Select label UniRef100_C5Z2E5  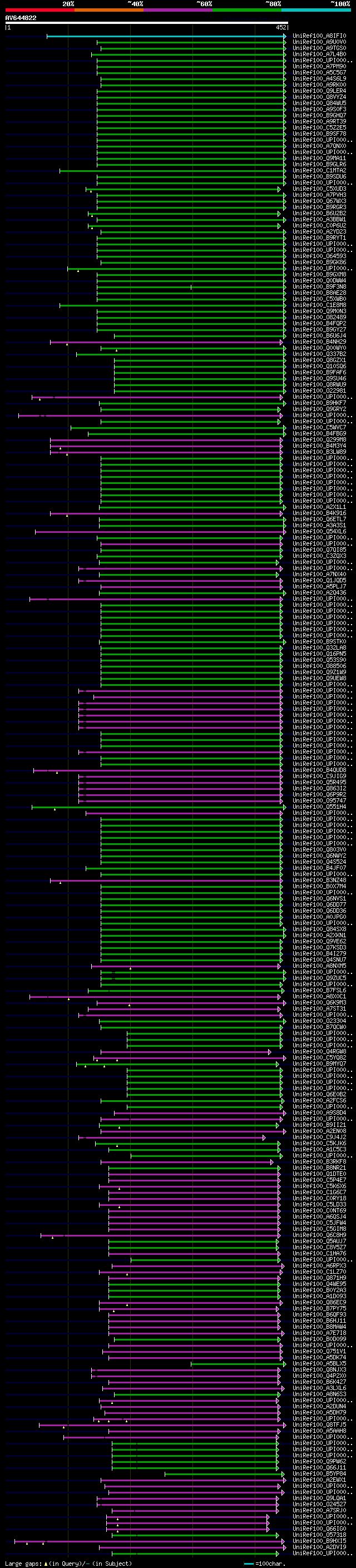point(319,127)
